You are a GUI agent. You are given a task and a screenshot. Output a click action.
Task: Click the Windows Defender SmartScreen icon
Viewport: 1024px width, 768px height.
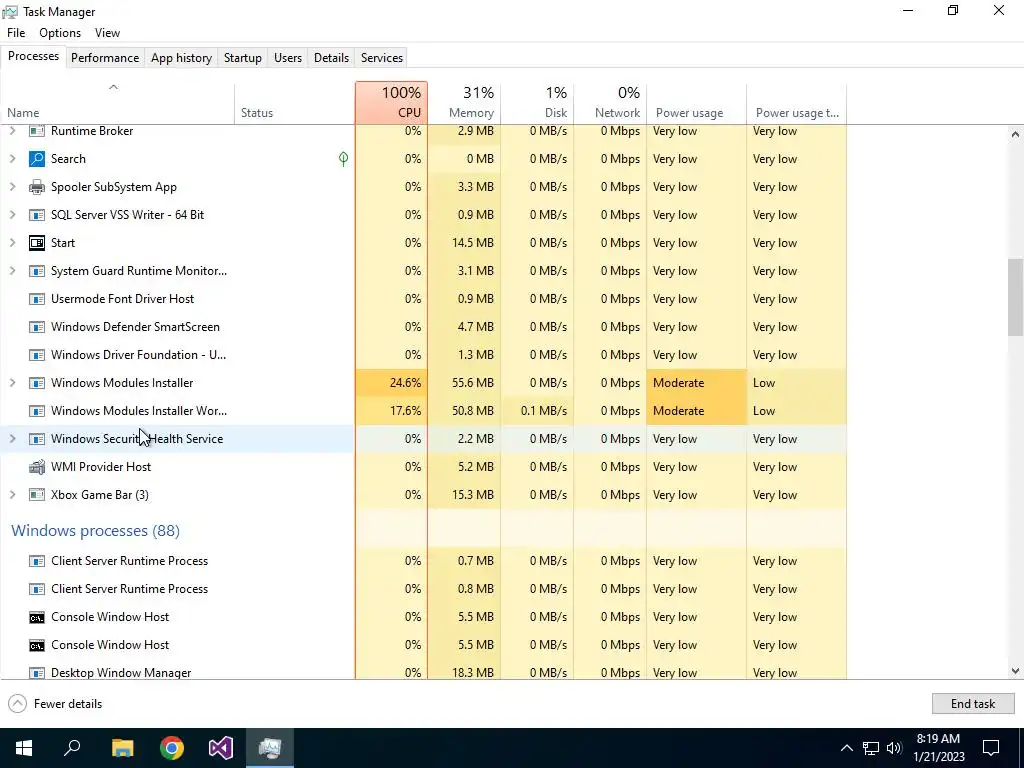coord(37,327)
